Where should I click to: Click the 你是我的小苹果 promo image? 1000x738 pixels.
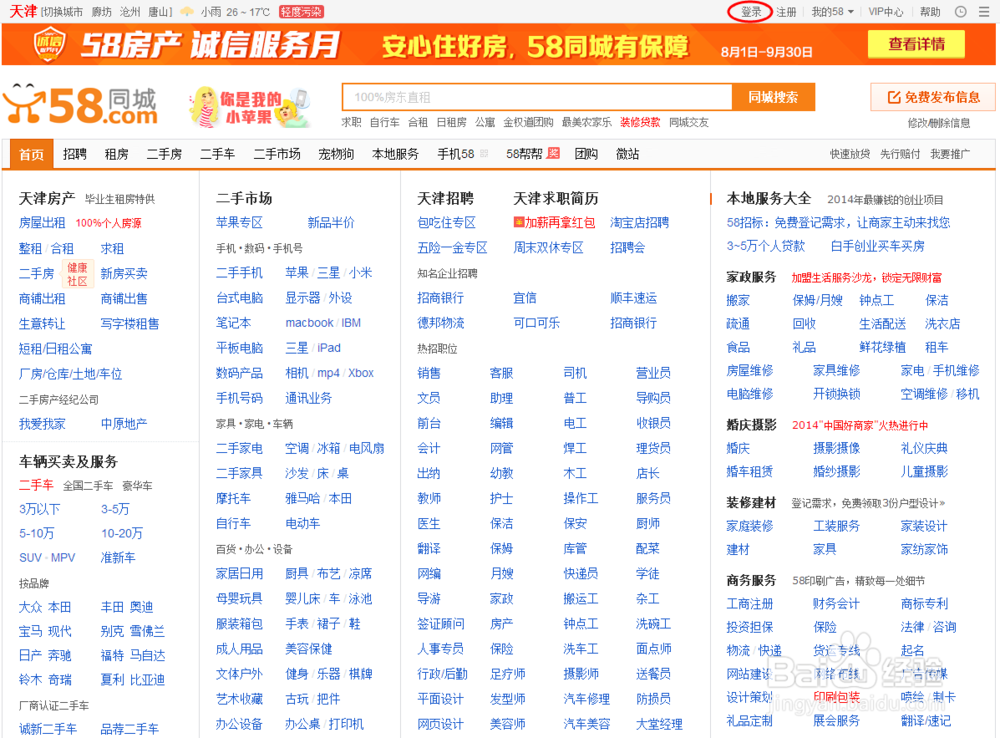[249, 107]
